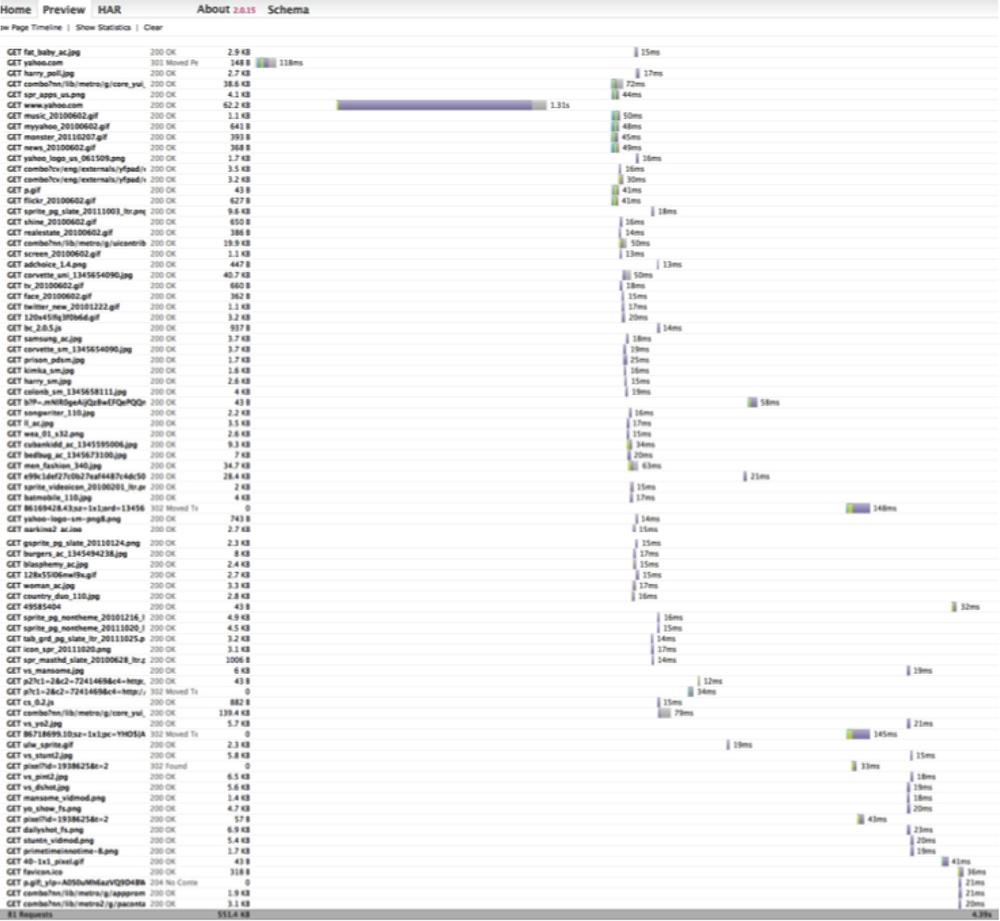Clear the current HAR preview
The width and height of the screenshot is (1000, 921).
click(x=151, y=27)
